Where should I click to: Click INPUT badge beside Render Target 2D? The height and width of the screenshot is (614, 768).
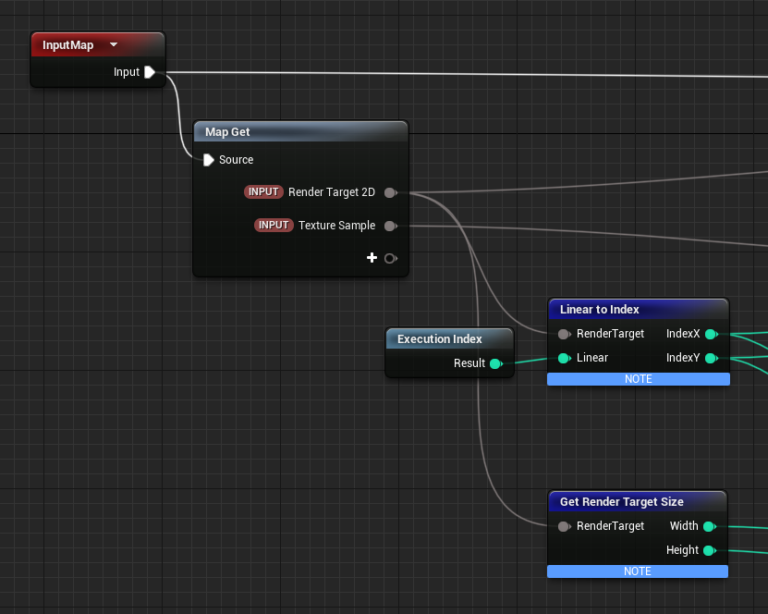point(264,192)
